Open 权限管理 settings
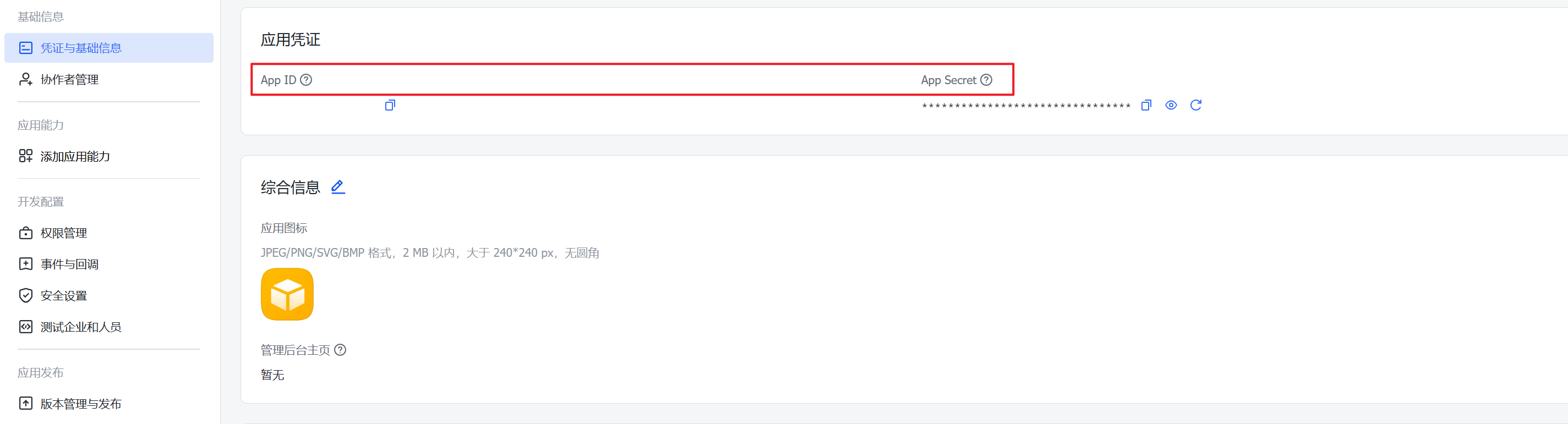The image size is (1568, 424). pos(64,233)
